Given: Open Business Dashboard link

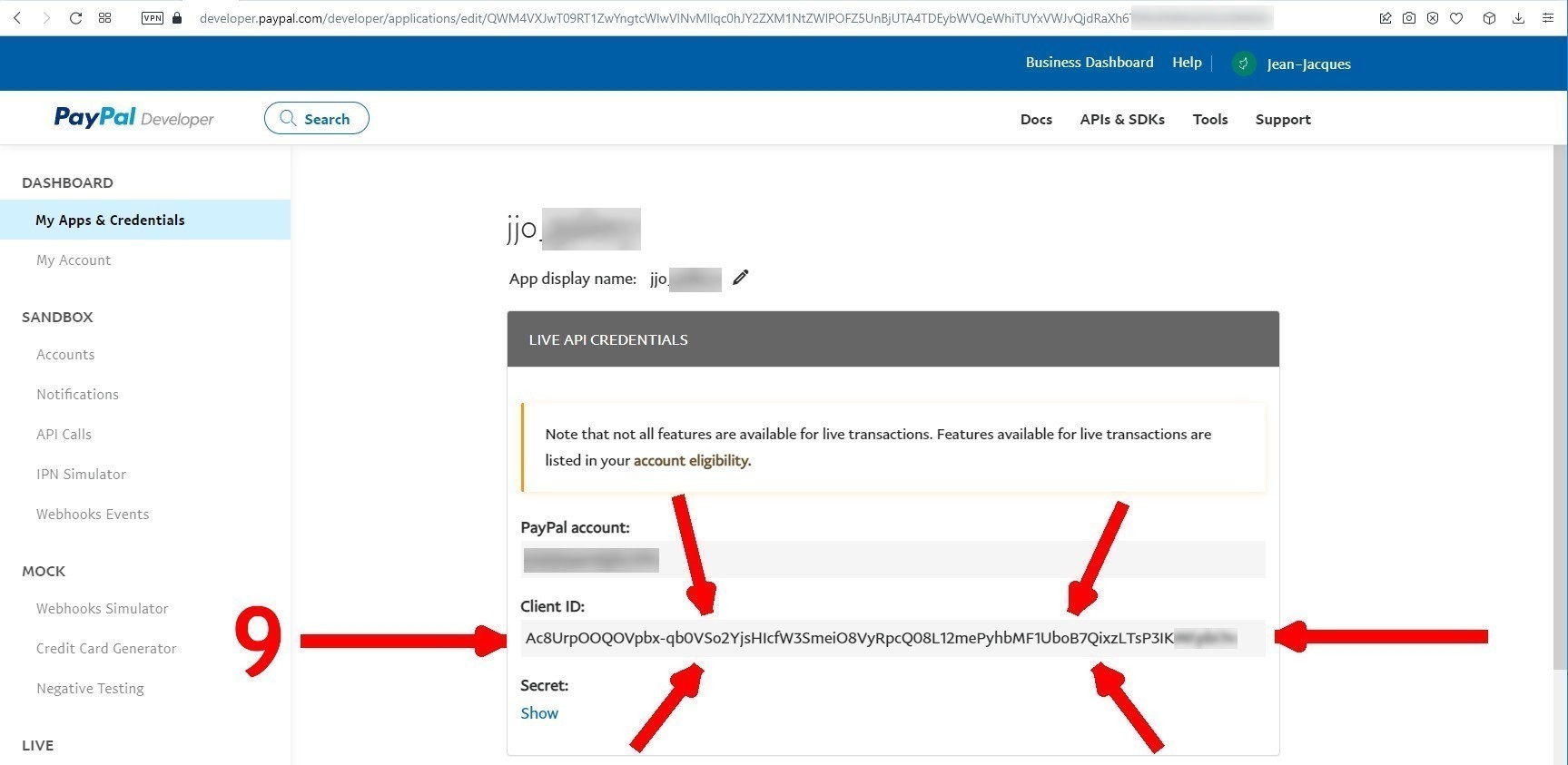Looking at the screenshot, I should pyautogui.click(x=1090, y=63).
